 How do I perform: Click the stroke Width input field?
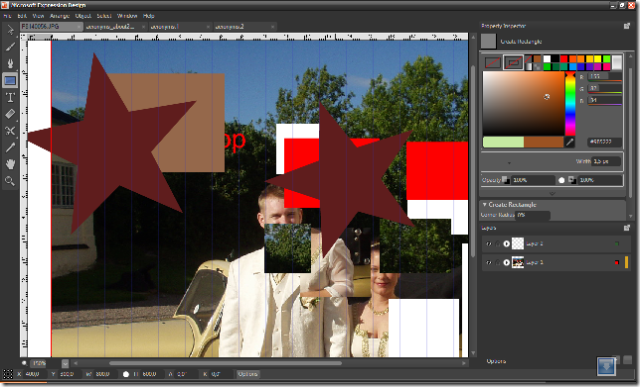pyautogui.click(x=607, y=162)
